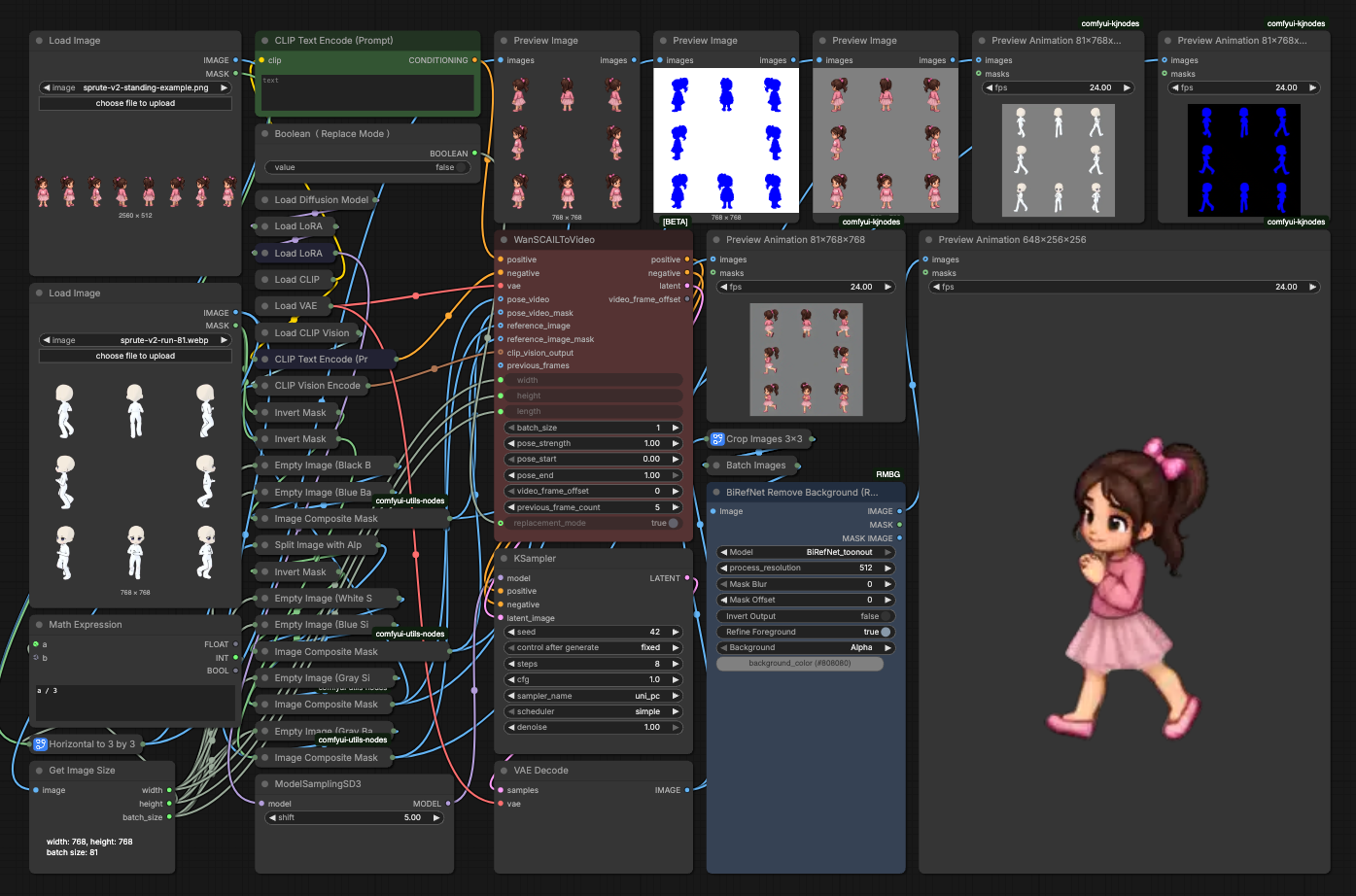
Task: Click the background_color (#808080) button
Action: (x=800, y=664)
